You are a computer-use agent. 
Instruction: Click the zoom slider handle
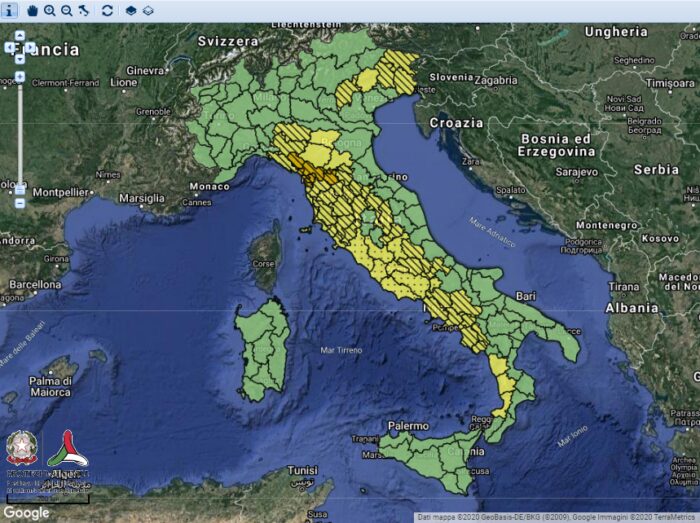(x=20, y=190)
